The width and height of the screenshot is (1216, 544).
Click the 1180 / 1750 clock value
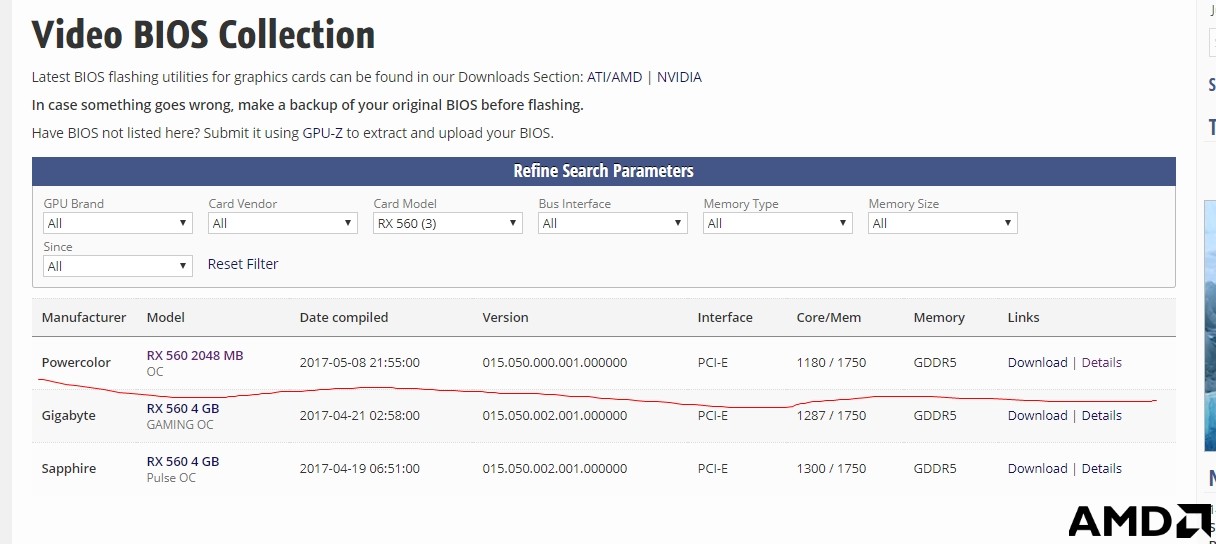(832, 362)
